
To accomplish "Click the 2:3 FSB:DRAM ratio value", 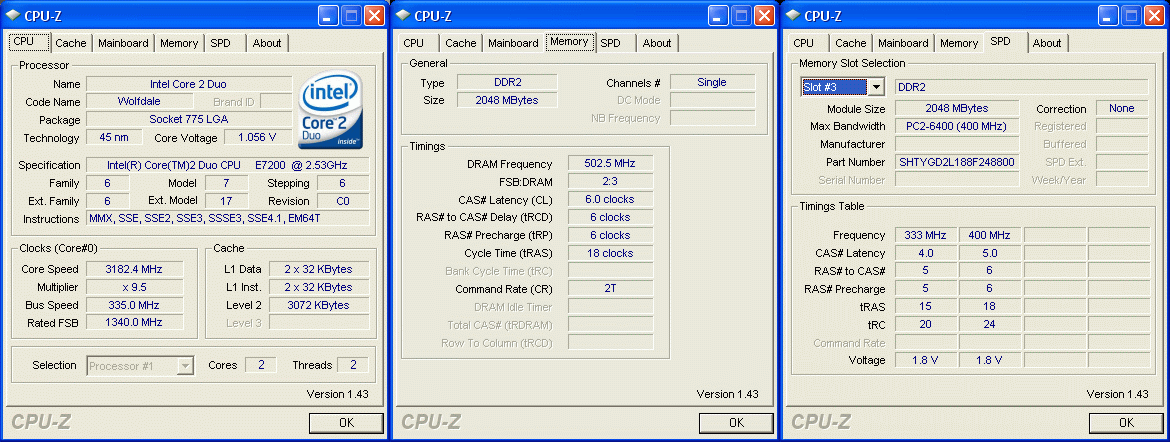I will (610, 181).
